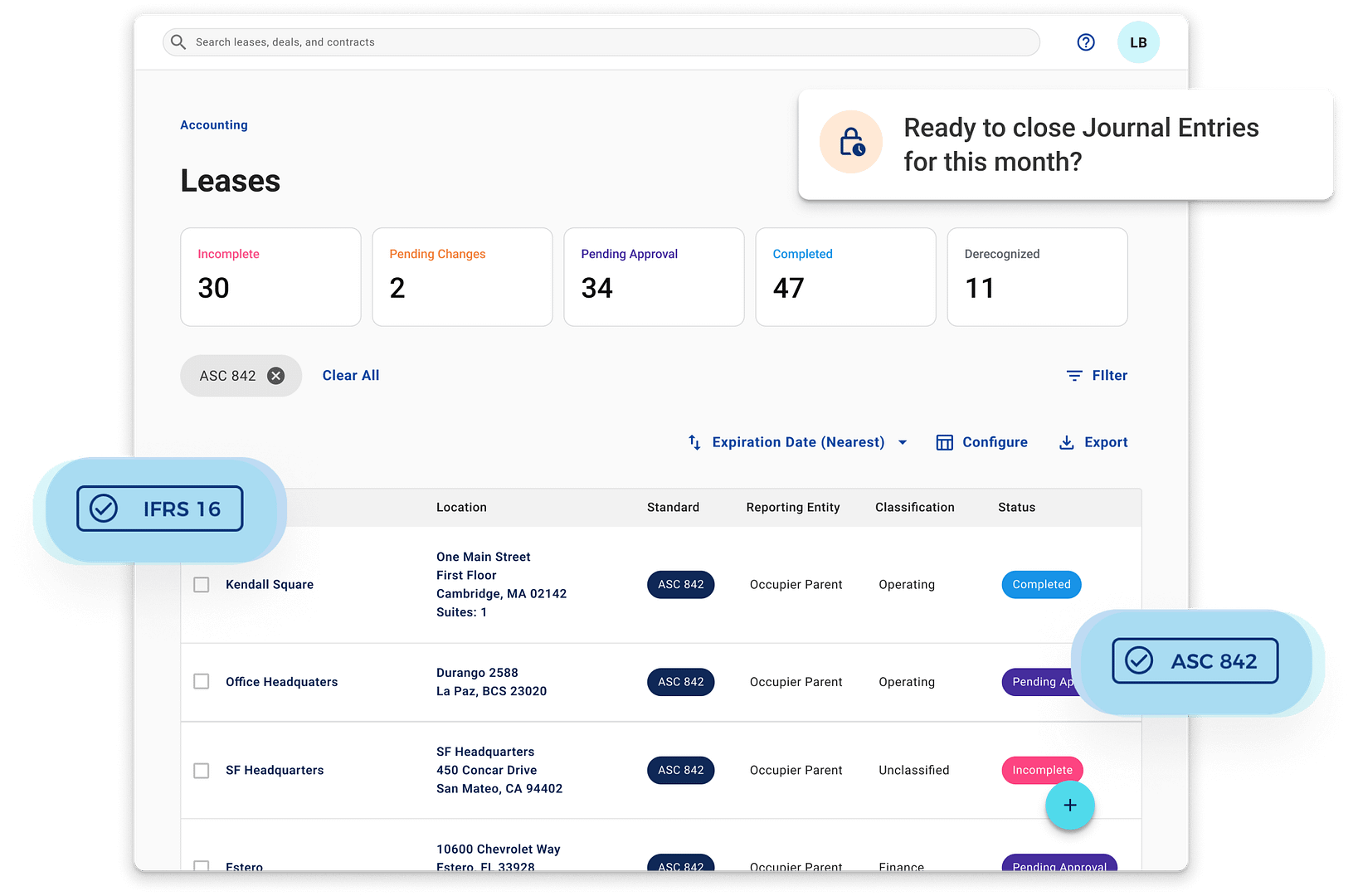Remove the ASC 842 filter chip
The image size is (1358, 896).
tap(275, 376)
